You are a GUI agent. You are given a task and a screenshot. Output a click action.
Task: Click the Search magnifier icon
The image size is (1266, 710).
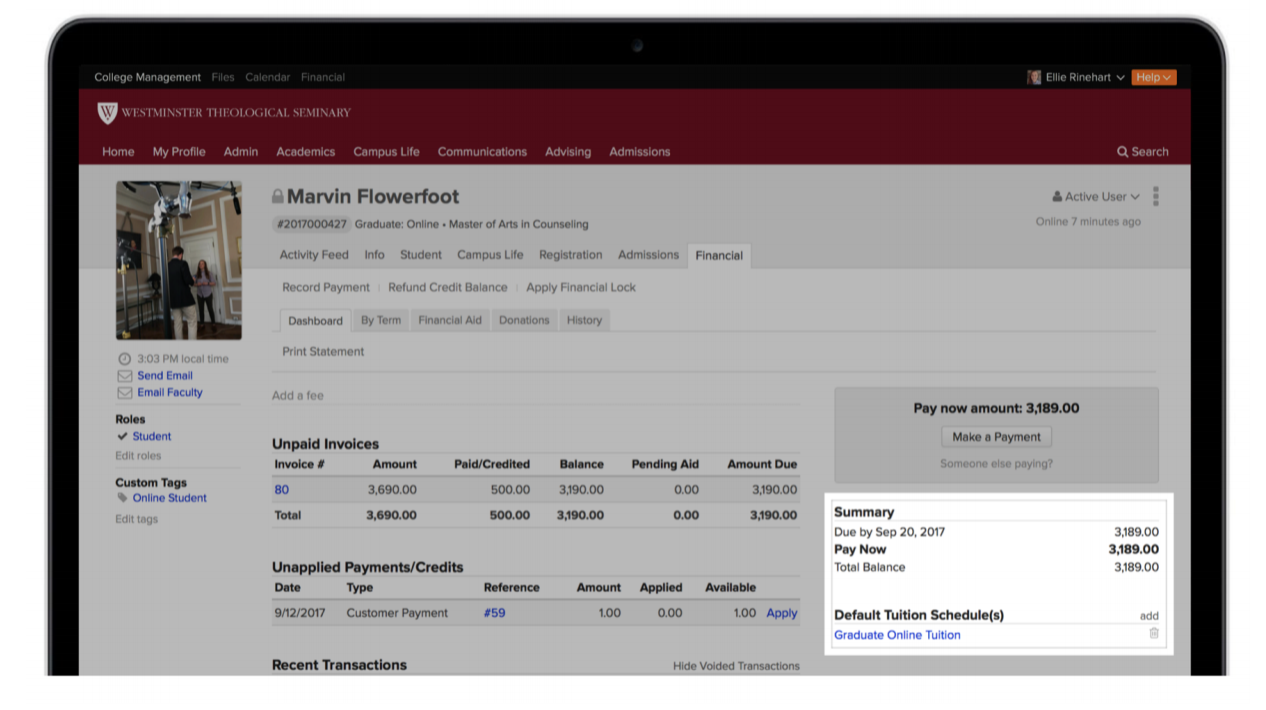coord(1122,152)
